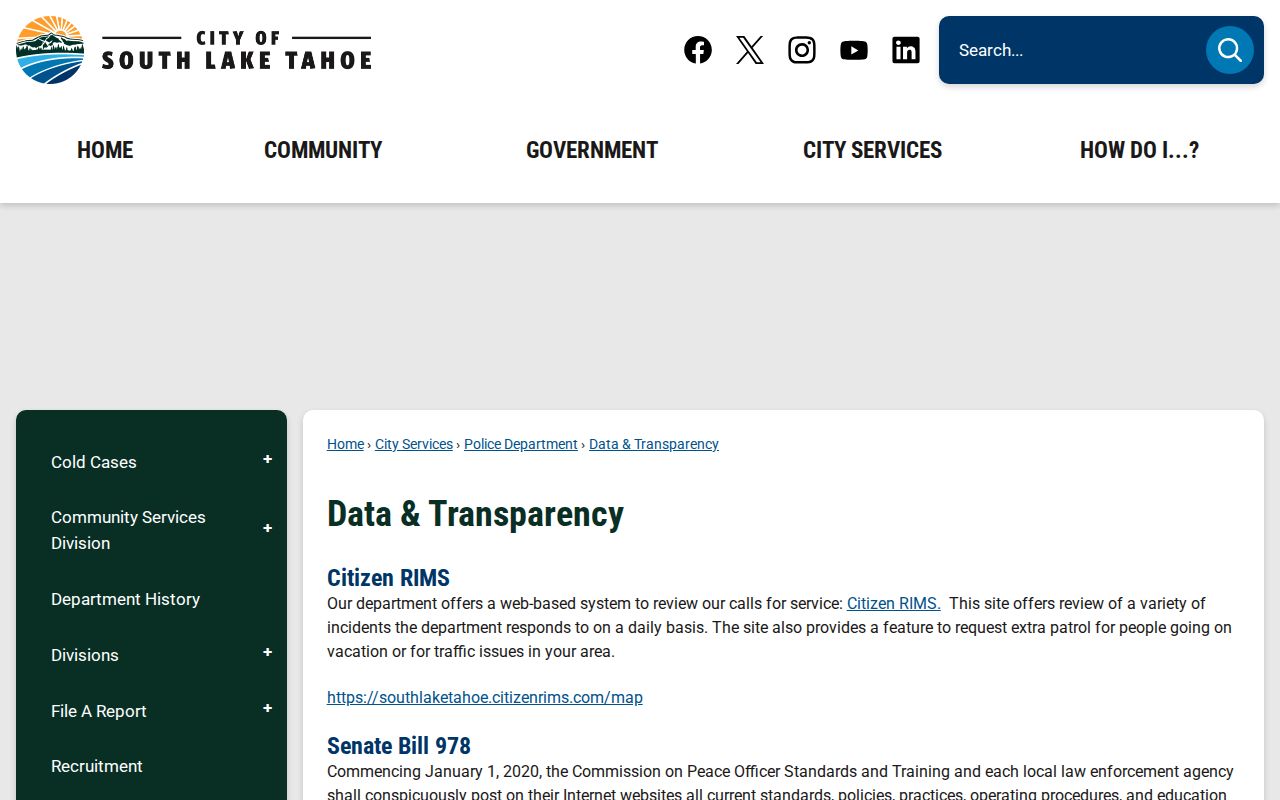The image size is (1280, 800).
Task: Expand the Divisions sidebar section
Action: (267, 653)
